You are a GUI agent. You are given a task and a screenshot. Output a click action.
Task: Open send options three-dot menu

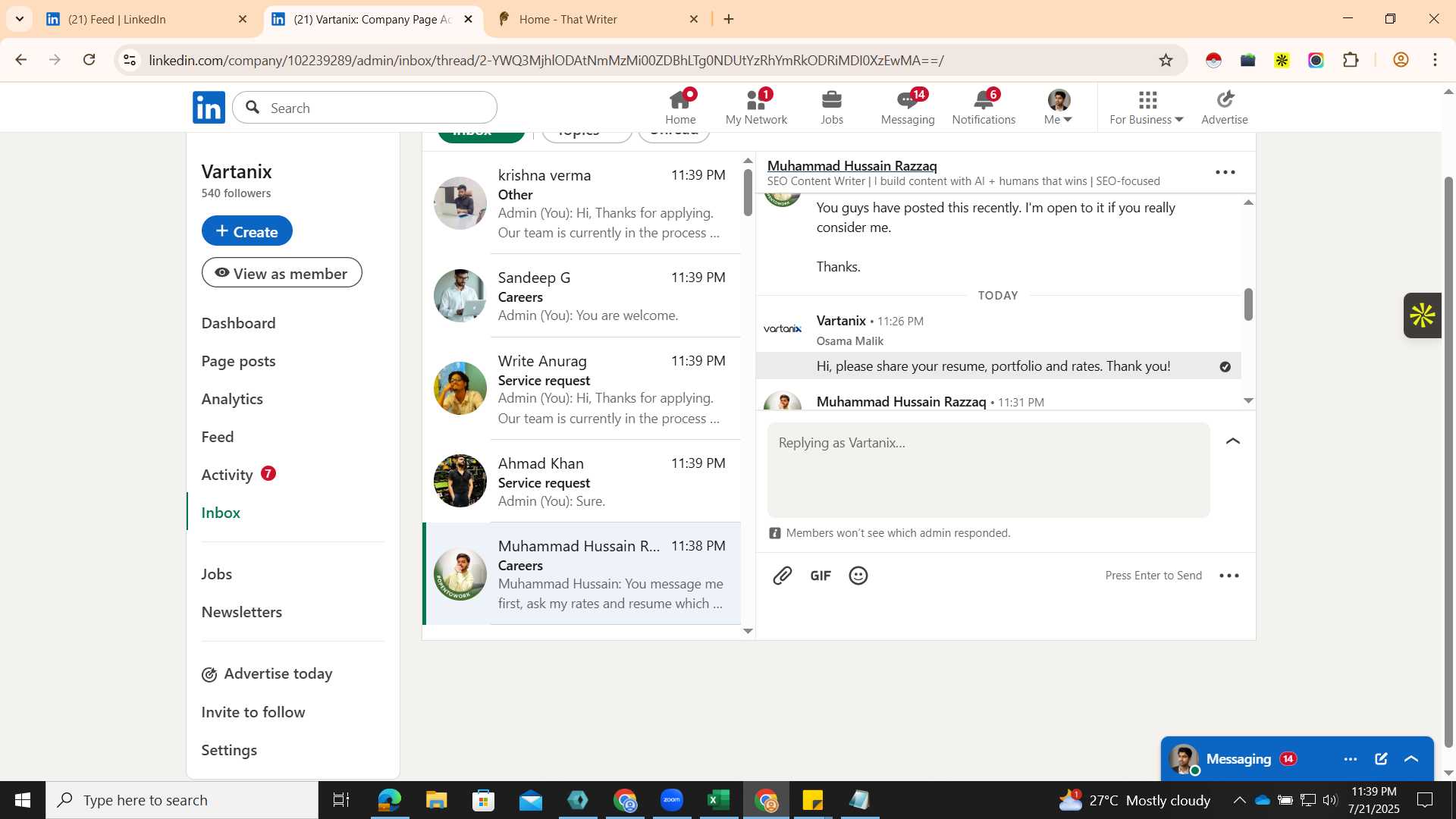click(x=1229, y=576)
